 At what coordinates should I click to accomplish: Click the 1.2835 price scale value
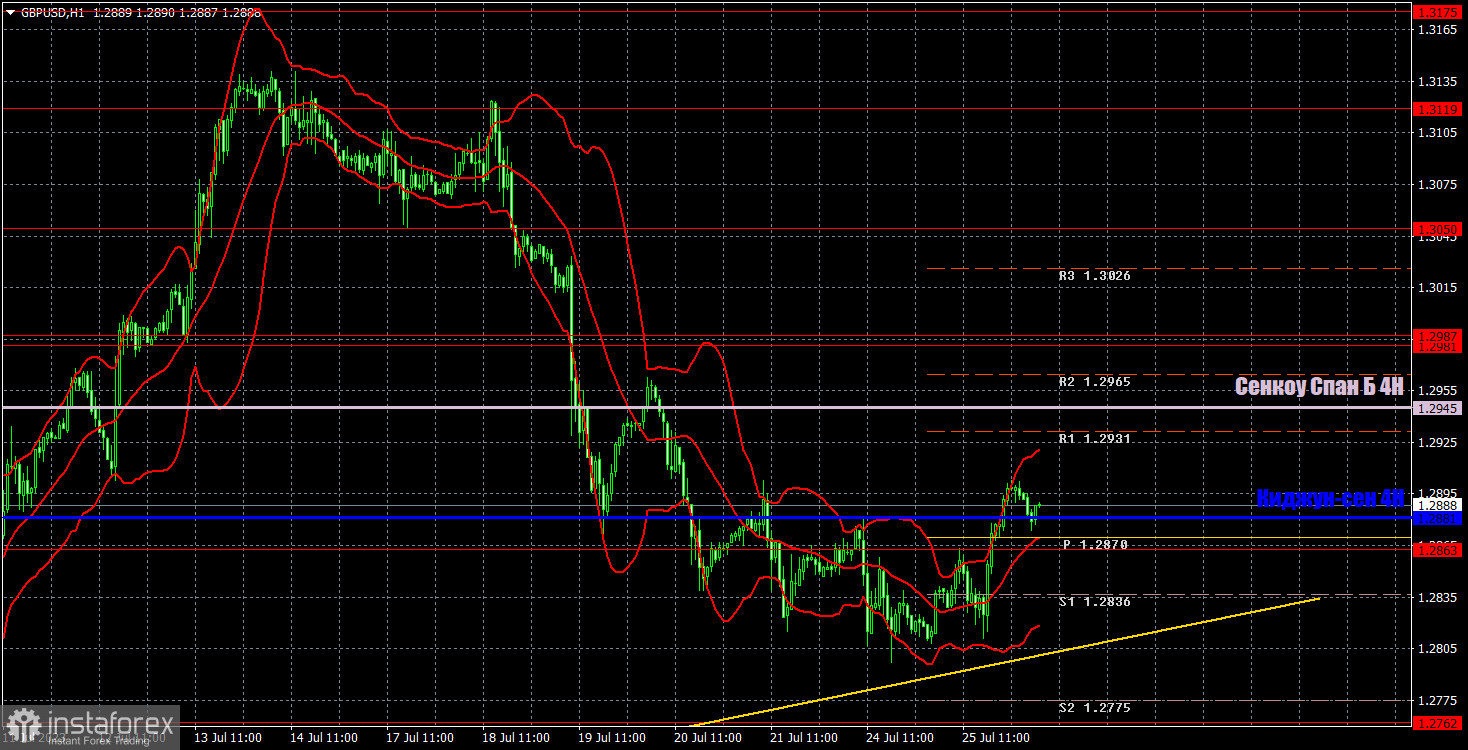coord(1437,597)
